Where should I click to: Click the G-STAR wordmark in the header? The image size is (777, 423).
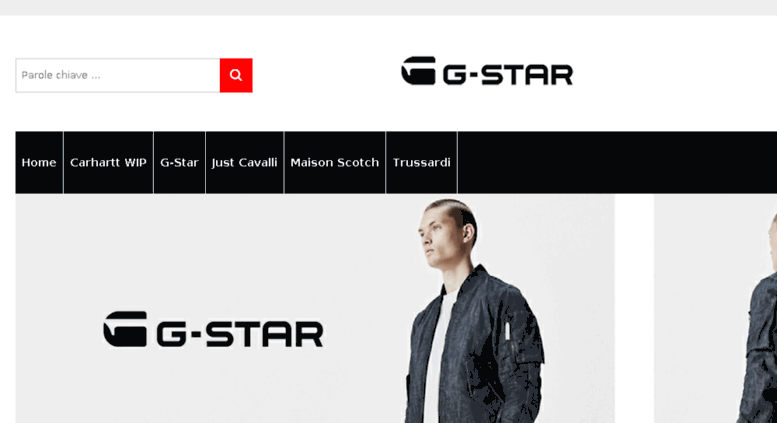[x=507, y=75]
